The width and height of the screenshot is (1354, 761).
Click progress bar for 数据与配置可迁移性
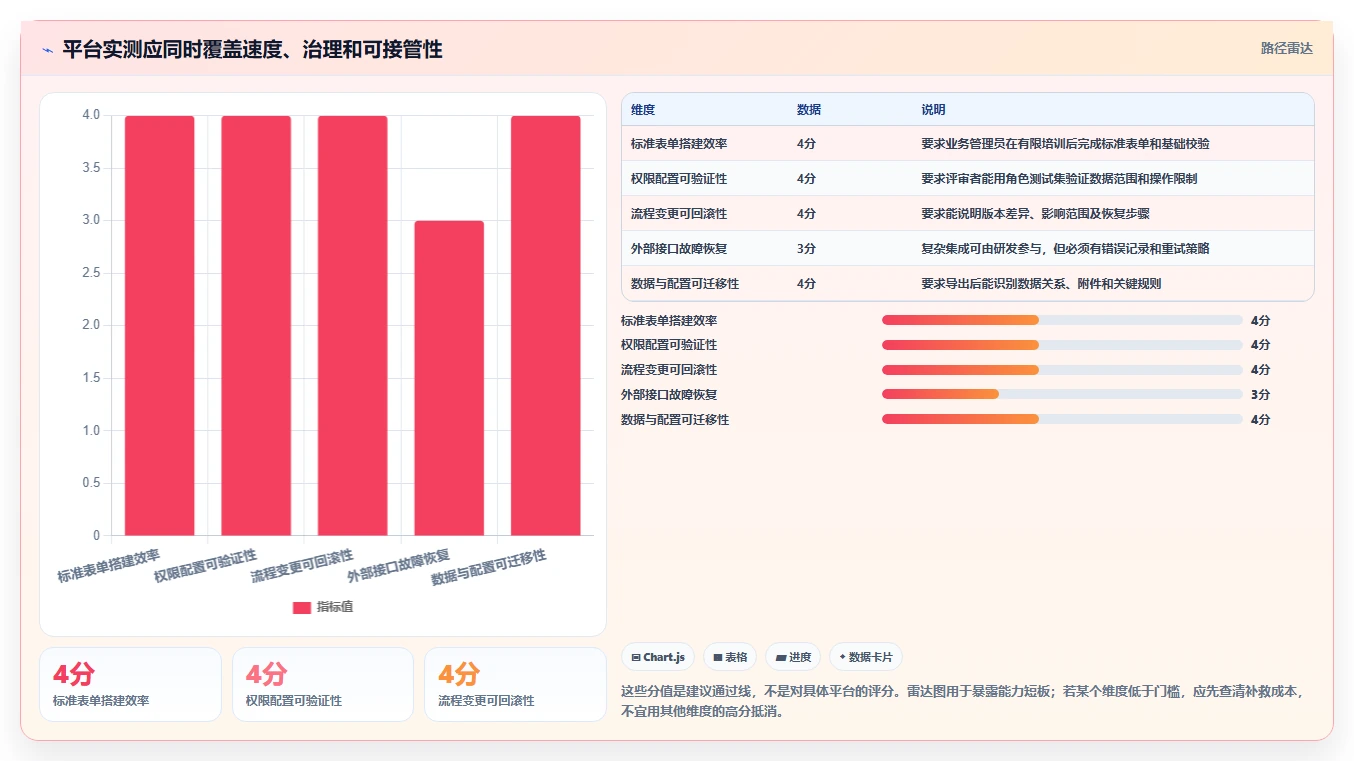tap(1062, 420)
